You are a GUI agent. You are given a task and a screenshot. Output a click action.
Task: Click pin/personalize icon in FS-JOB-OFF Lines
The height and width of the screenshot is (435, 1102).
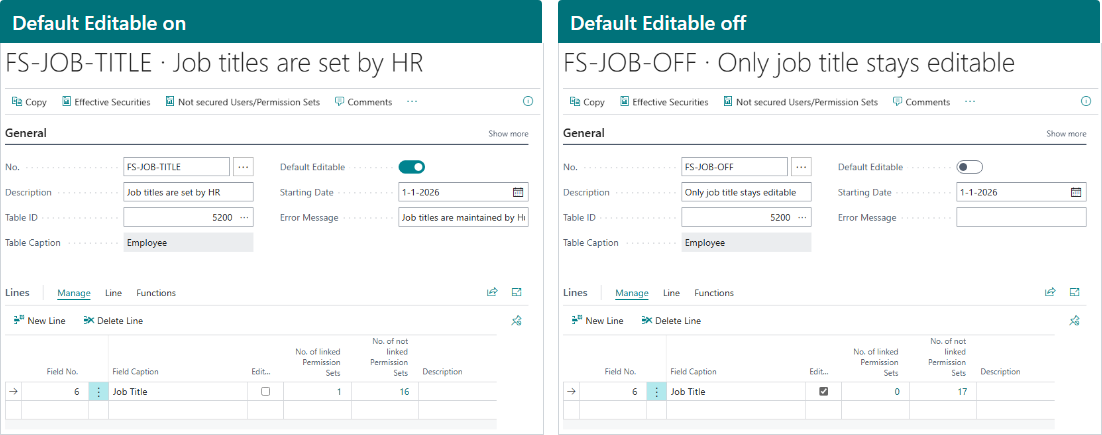click(x=1075, y=321)
